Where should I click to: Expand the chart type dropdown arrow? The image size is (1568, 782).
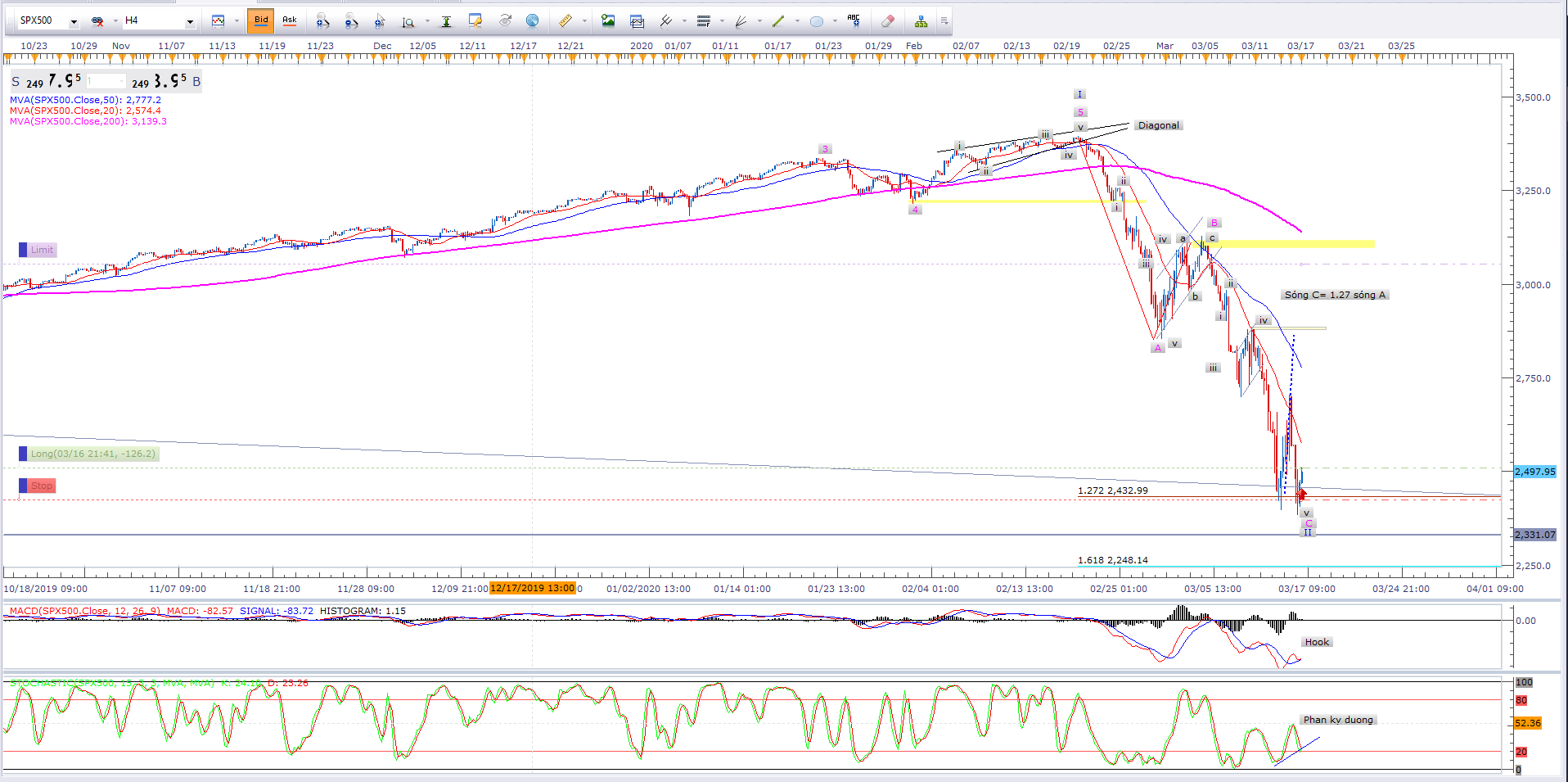(x=237, y=21)
